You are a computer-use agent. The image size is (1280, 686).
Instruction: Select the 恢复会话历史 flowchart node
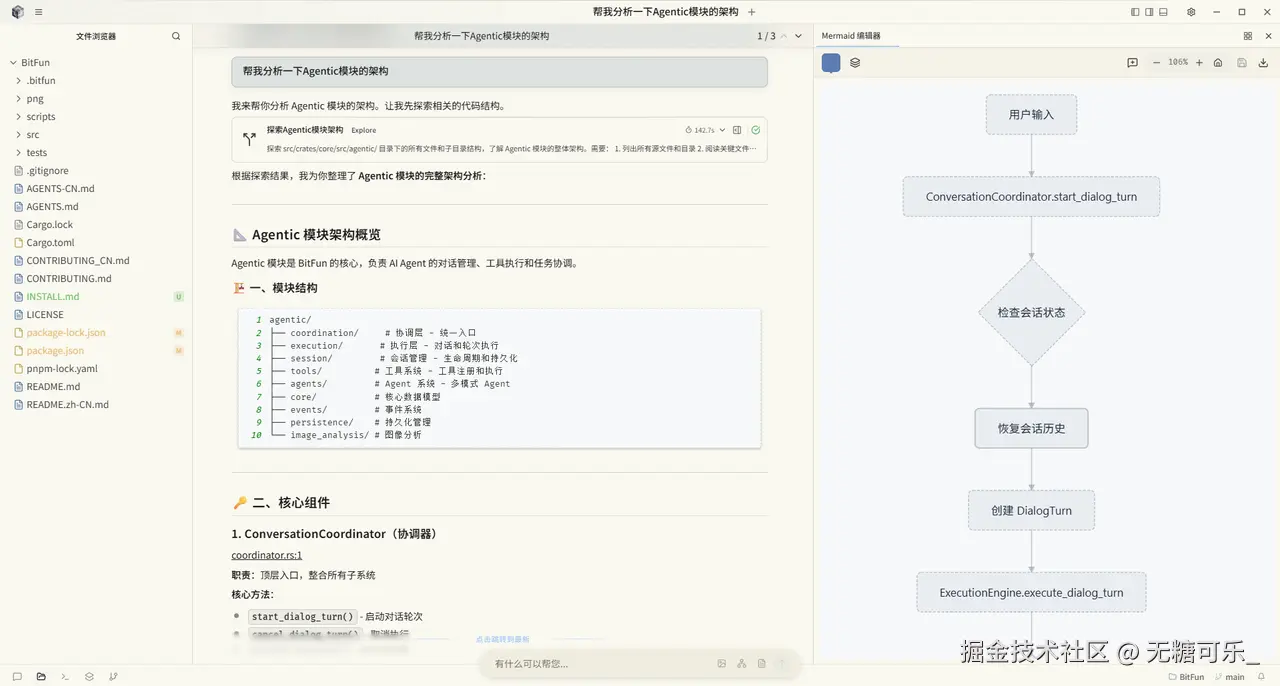pos(1031,428)
